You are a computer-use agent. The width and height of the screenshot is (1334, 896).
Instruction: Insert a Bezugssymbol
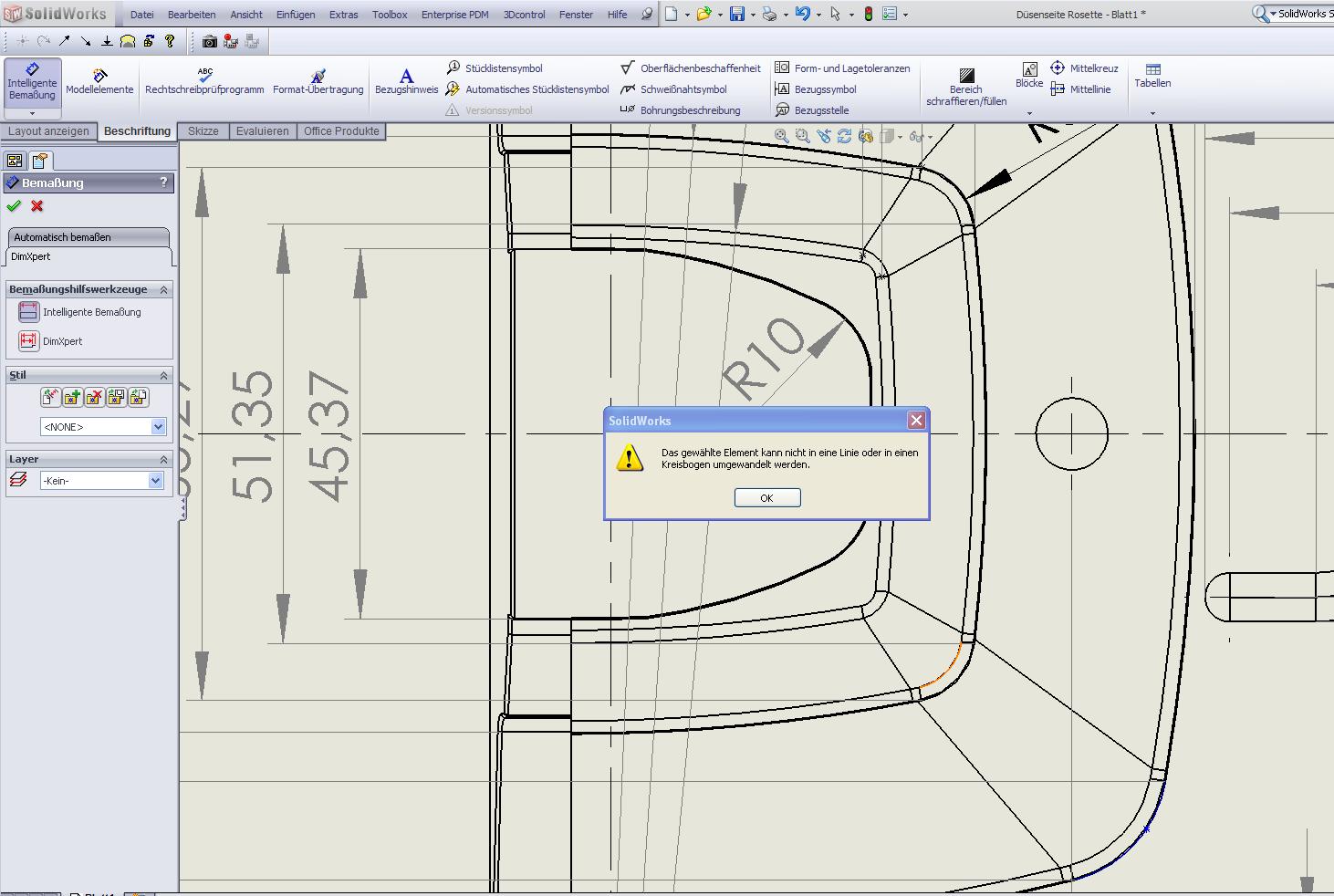coord(816,89)
